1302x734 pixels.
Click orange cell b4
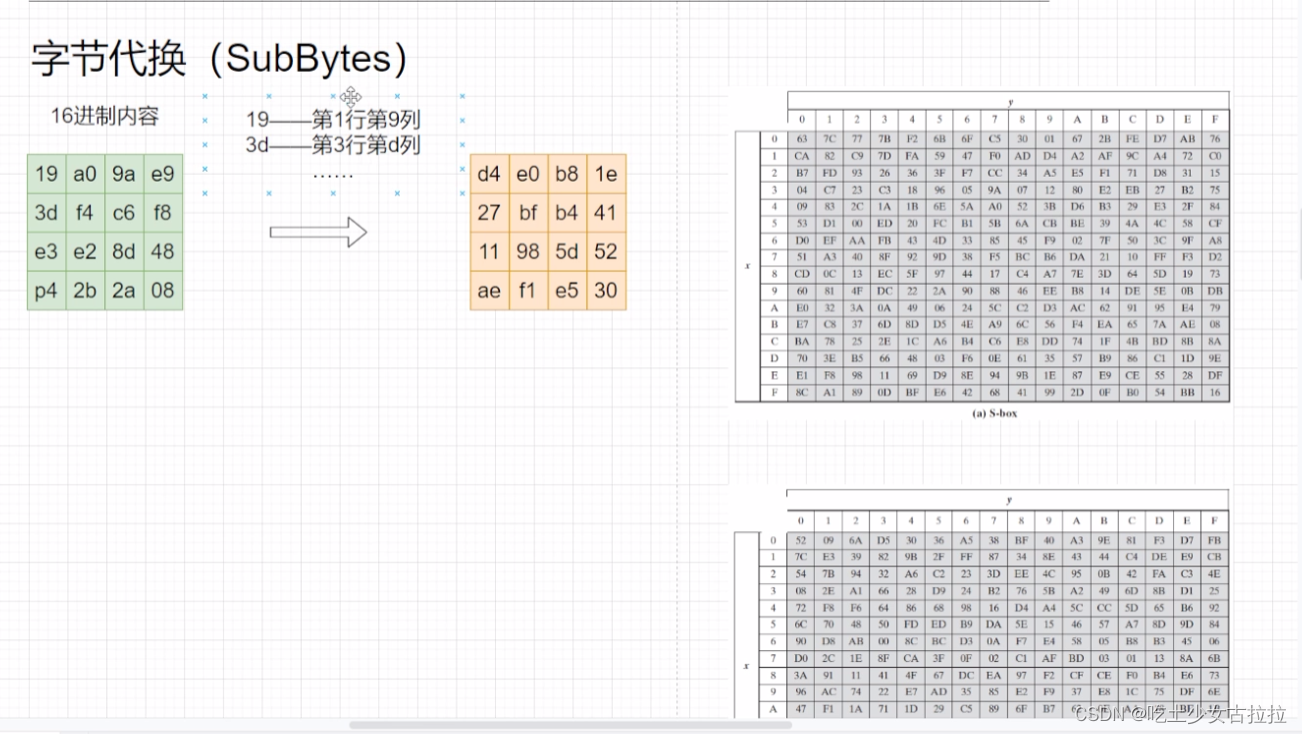pyautogui.click(x=567, y=213)
